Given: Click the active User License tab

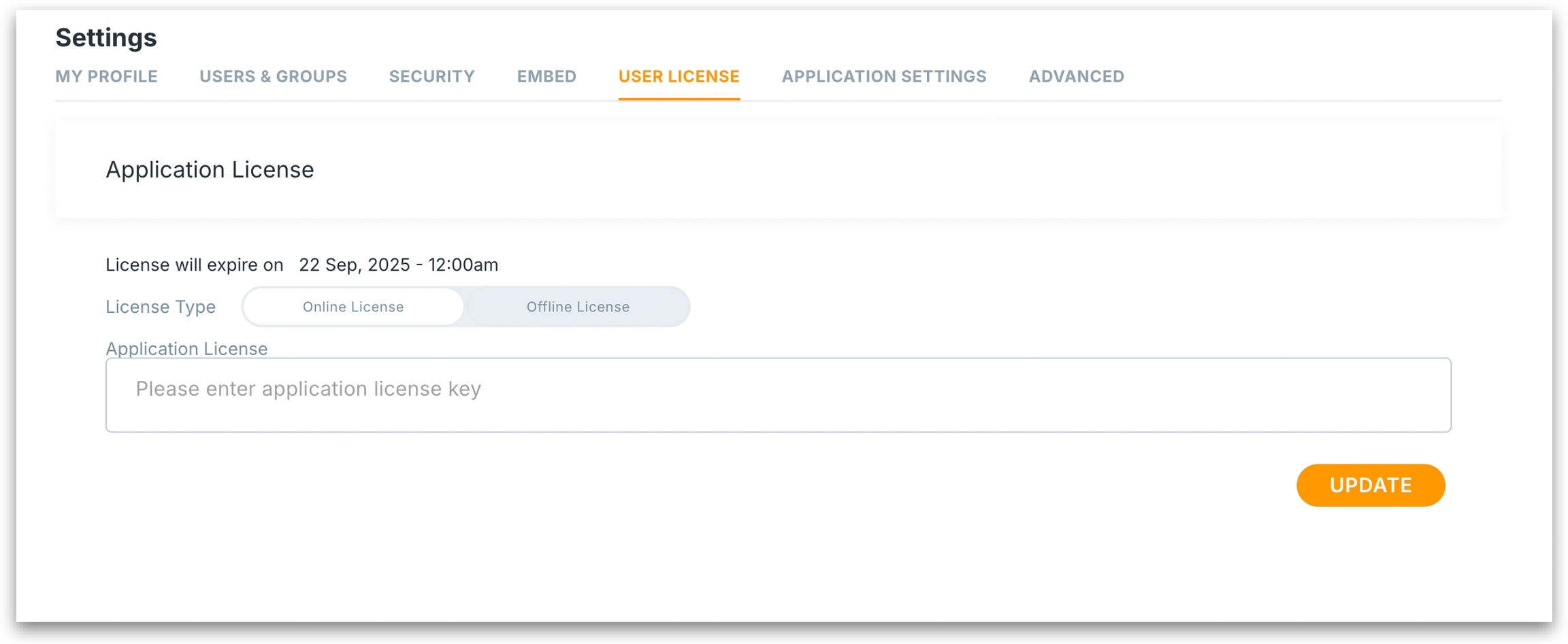Looking at the screenshot, I should [x=679, y=76].
